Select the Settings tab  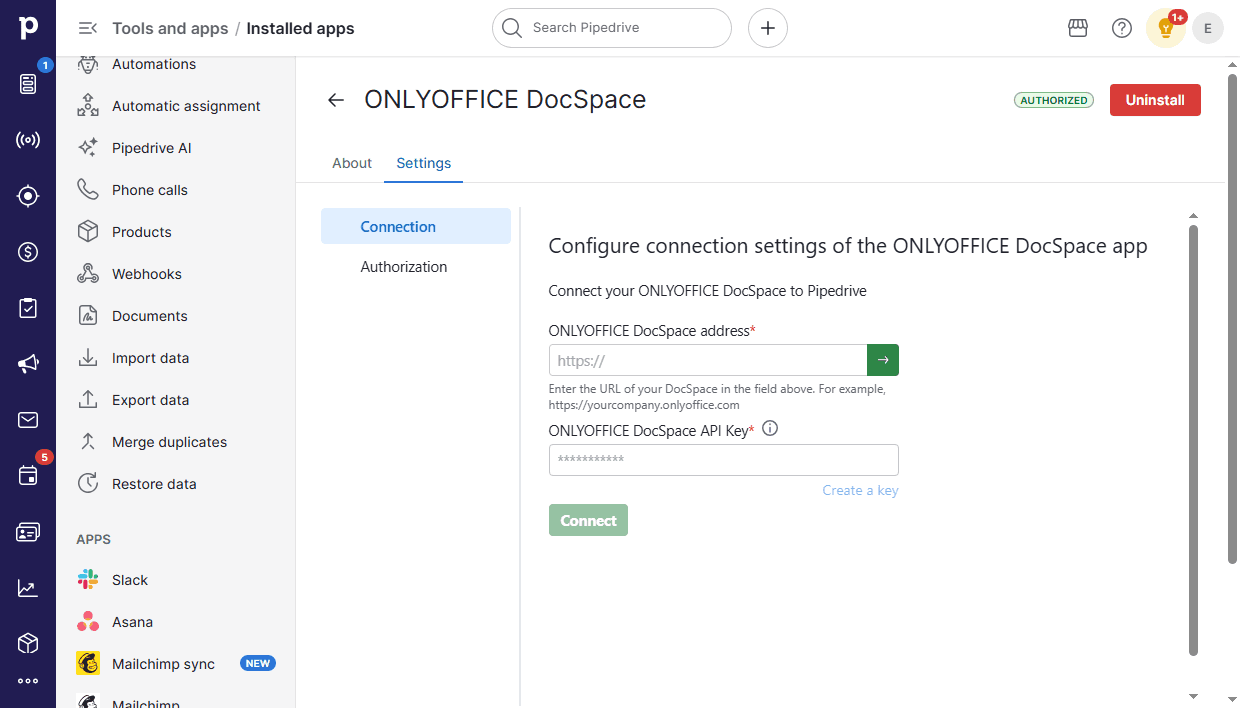pos(424,163)
